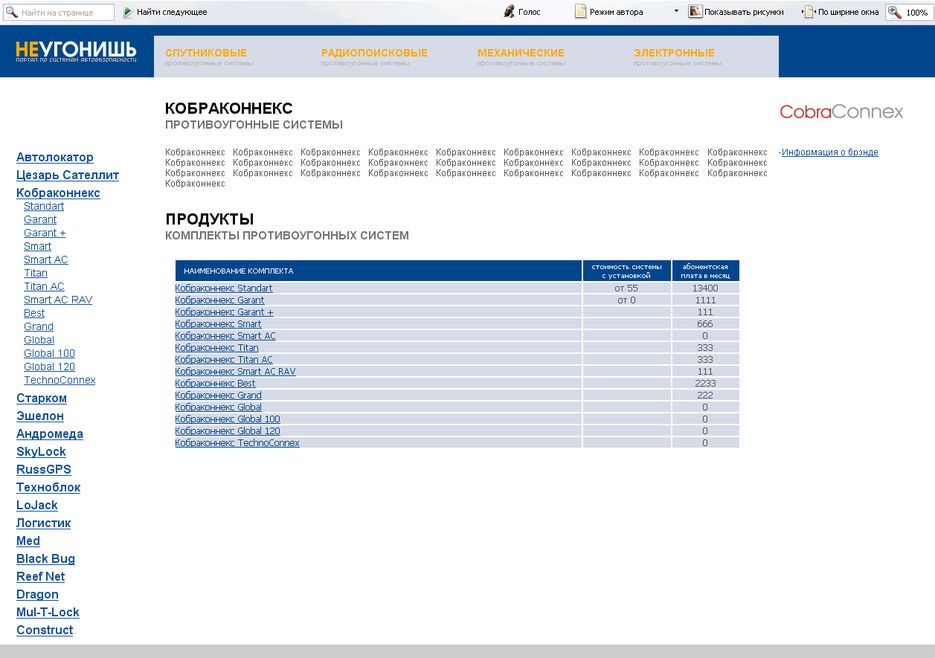This screenshot has width=935, height=658.
Task: Click the от 55 cost cell
Action: [627, 288]
